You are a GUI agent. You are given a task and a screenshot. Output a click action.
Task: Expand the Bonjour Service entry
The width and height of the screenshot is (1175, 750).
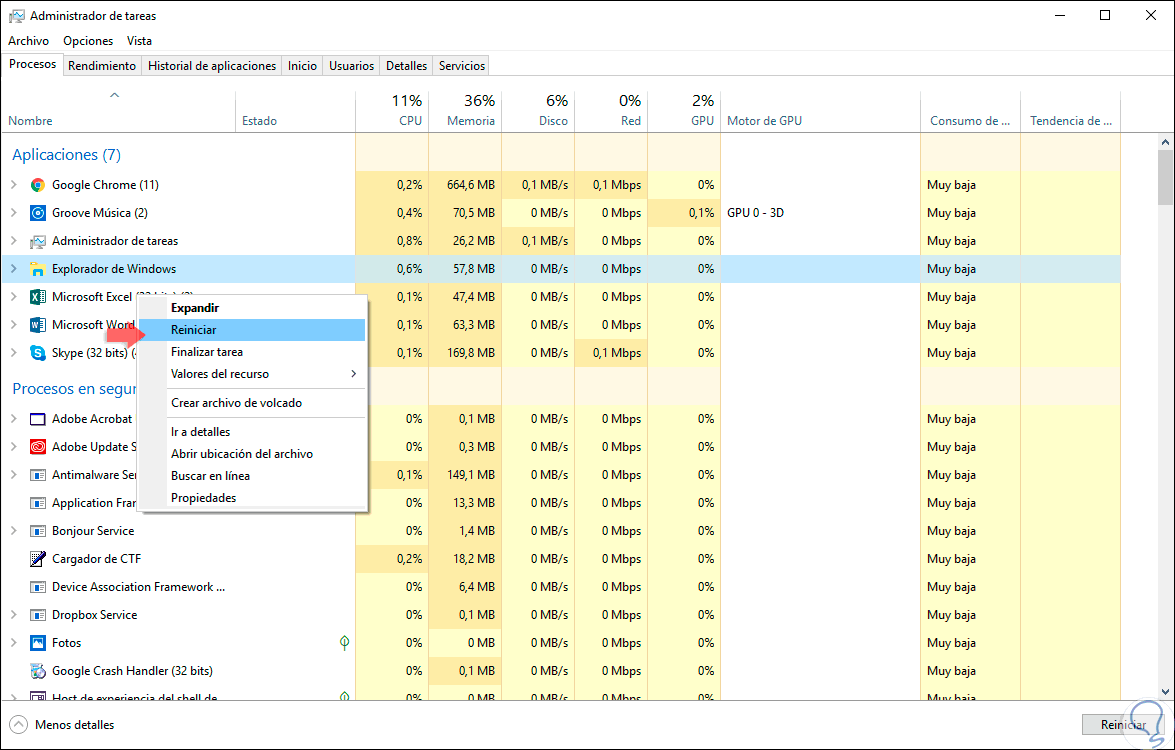(13, 531)
